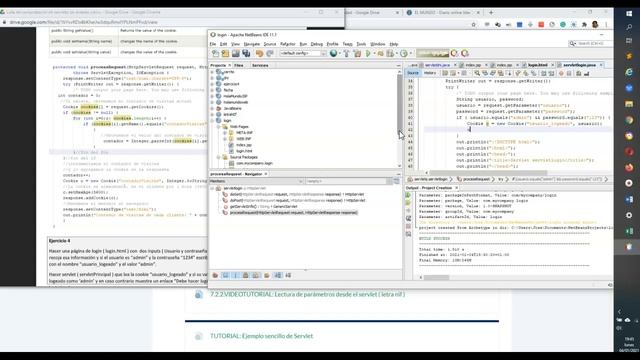Viewport: 640px width, 360px height.
Task: Expand the WEB-INF folder node
Action: [x=225, y=139]
